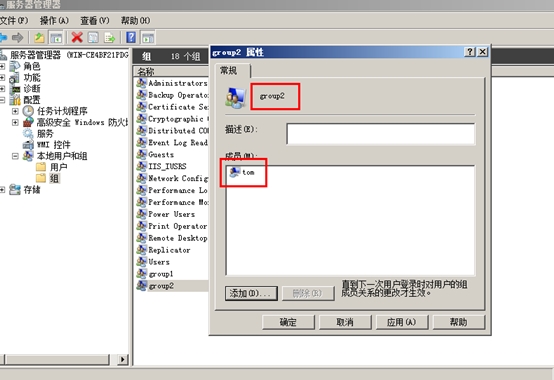Image resolution: width=554 pixels, height=380 pixels.
Task: Open the 帮助(H) menu
Action: pos(136,21)
